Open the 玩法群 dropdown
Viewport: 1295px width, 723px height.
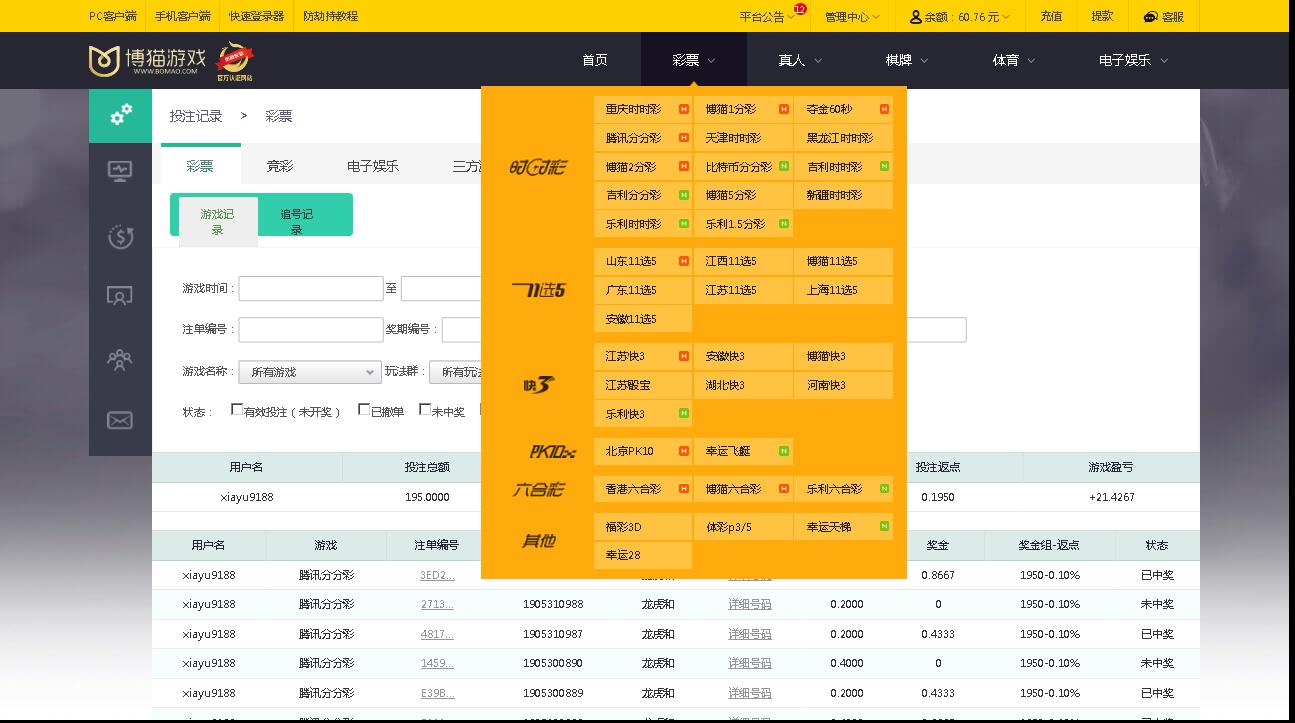[x=456, y=372]
